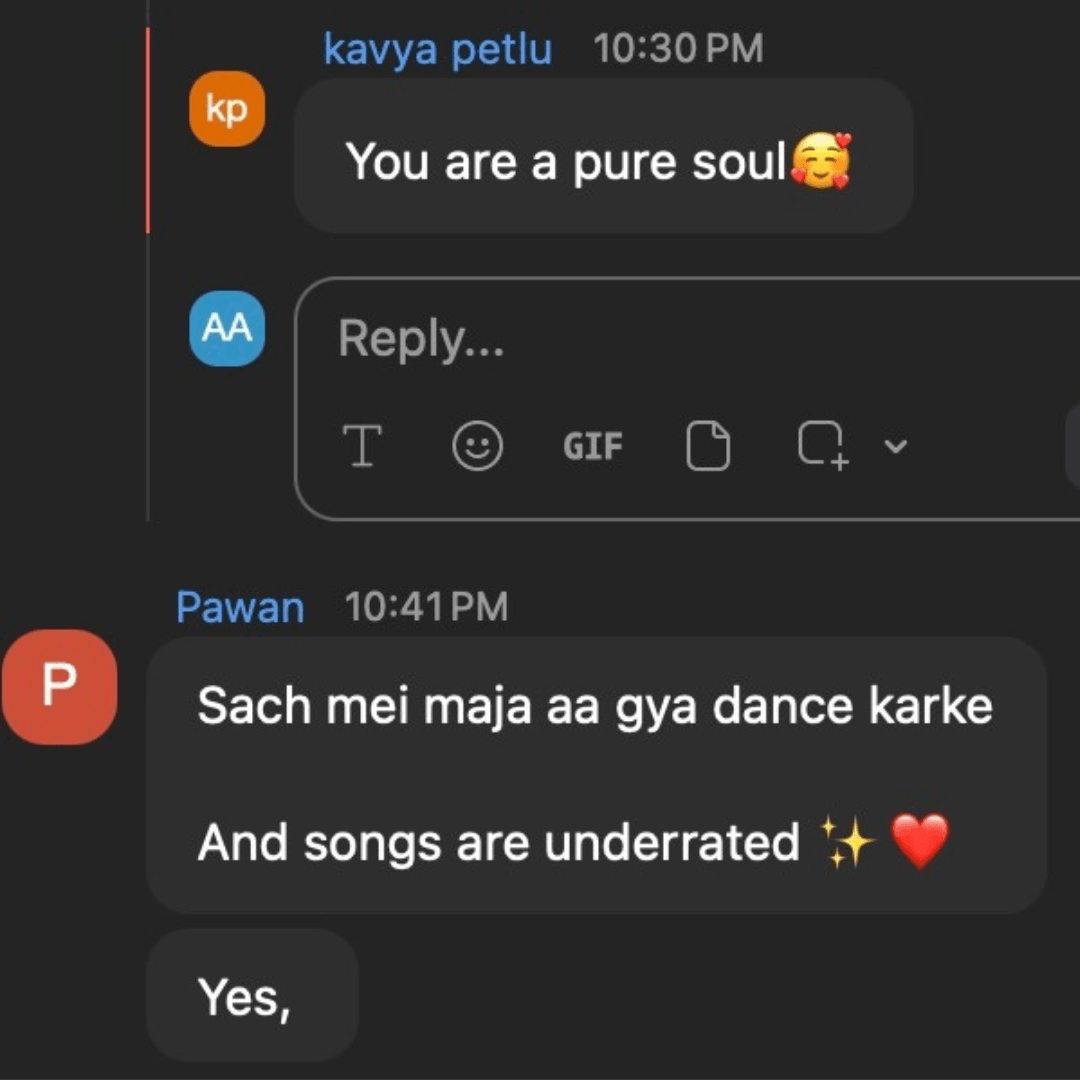Open text formatting options in reply box
The width and height of the screenshot is (1080, 1080).
[362, 445]
